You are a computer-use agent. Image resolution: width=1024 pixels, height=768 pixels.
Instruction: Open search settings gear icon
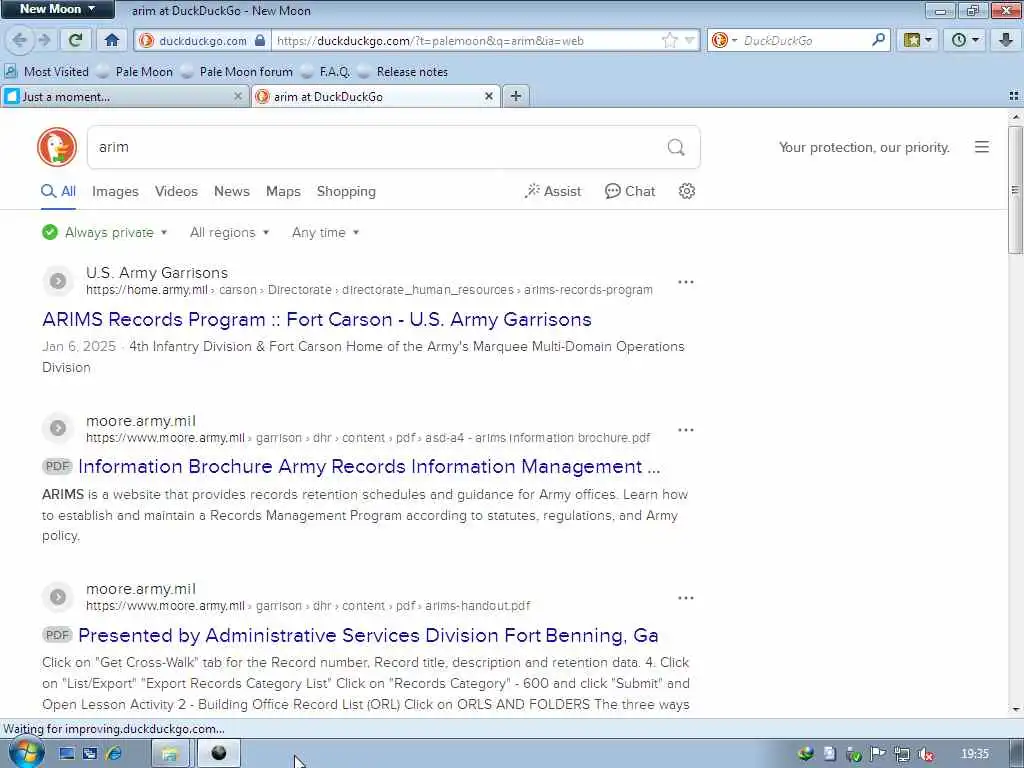pos(686,191)
